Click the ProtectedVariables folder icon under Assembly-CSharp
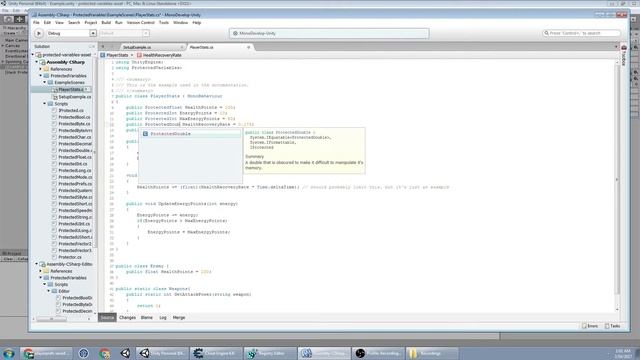 coord(47,76)
